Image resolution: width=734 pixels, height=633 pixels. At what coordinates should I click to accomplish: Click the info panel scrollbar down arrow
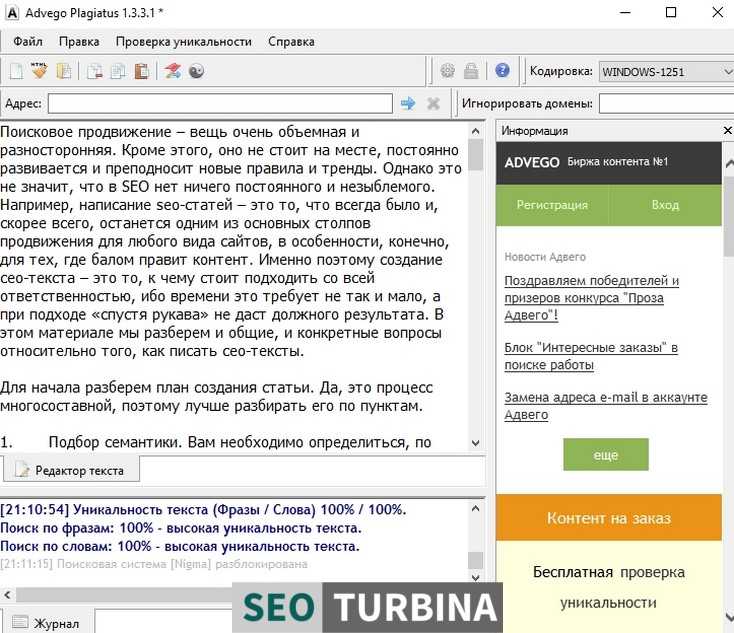coord(729,616)
